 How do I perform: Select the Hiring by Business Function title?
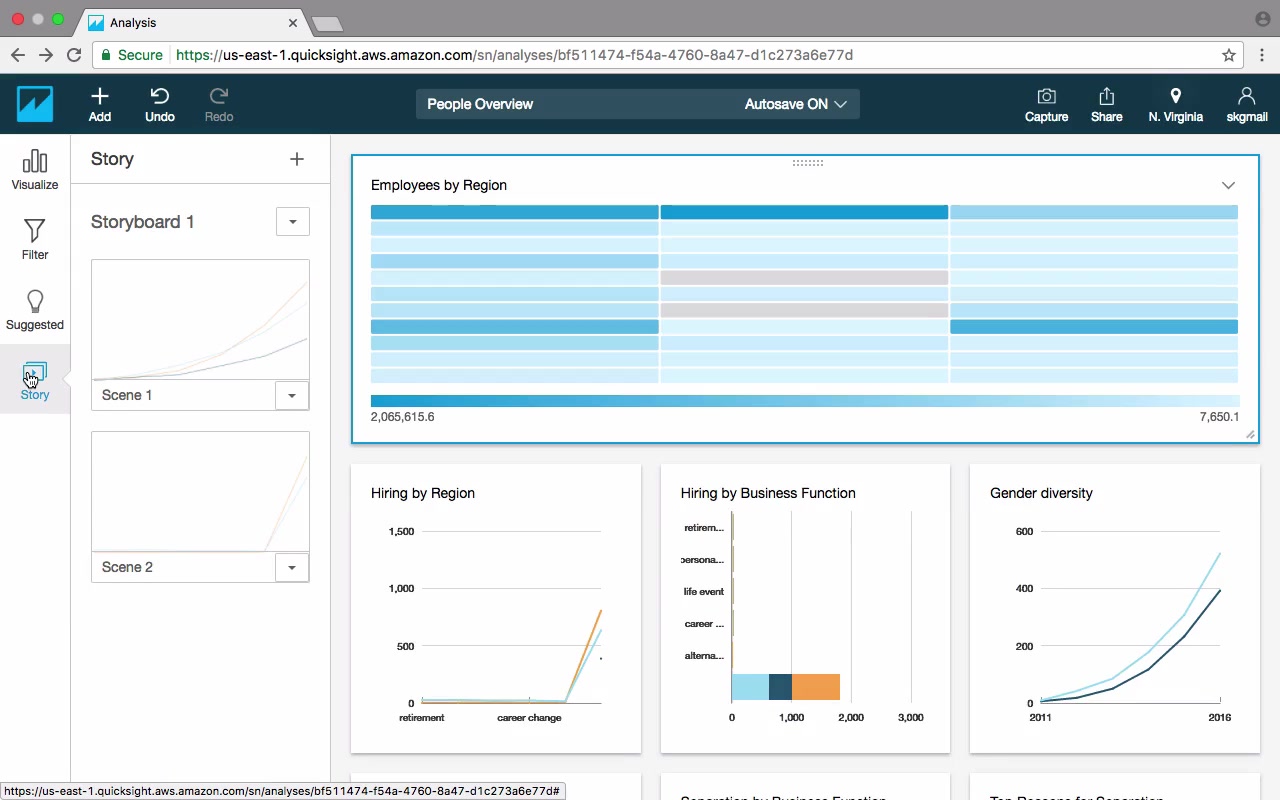coord(768,493)
